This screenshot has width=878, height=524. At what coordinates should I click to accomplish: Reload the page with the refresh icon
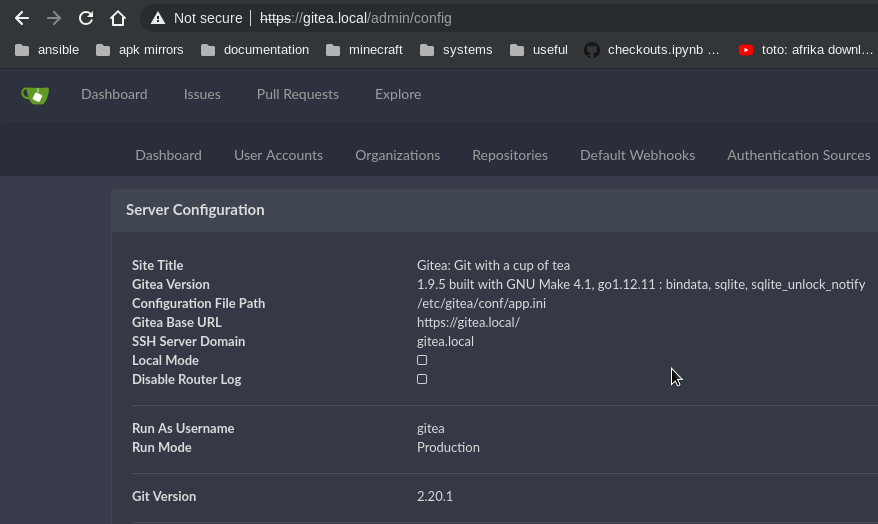point(86,18)
